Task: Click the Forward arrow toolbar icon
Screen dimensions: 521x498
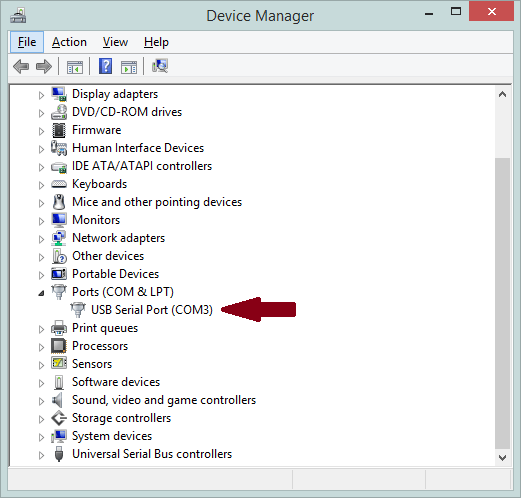Action: [x=44, y=66]
